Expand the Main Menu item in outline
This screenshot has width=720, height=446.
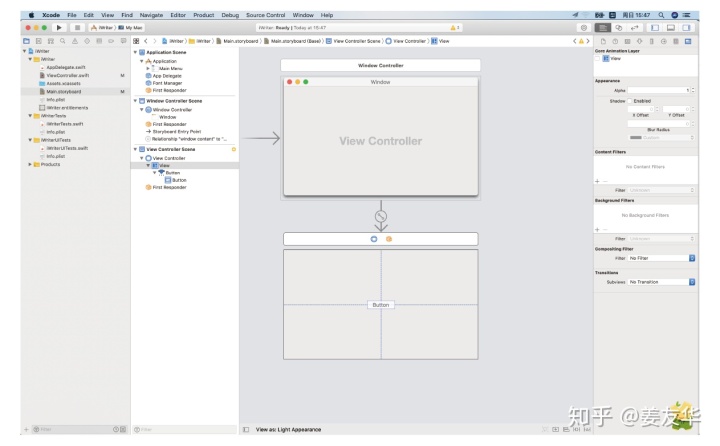point(147,68)
